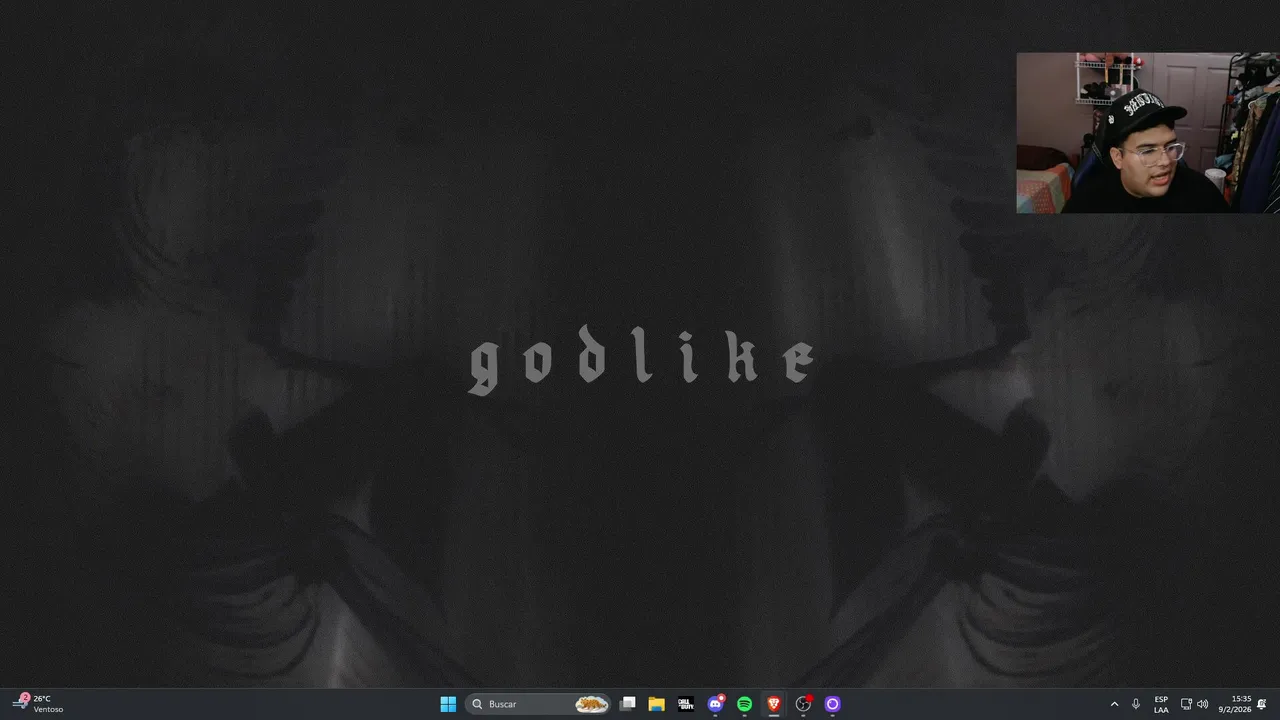Expand the hidden system tray icons
The width and height of the screenshot is (1280, 720).
click(x=1114, y=704)
